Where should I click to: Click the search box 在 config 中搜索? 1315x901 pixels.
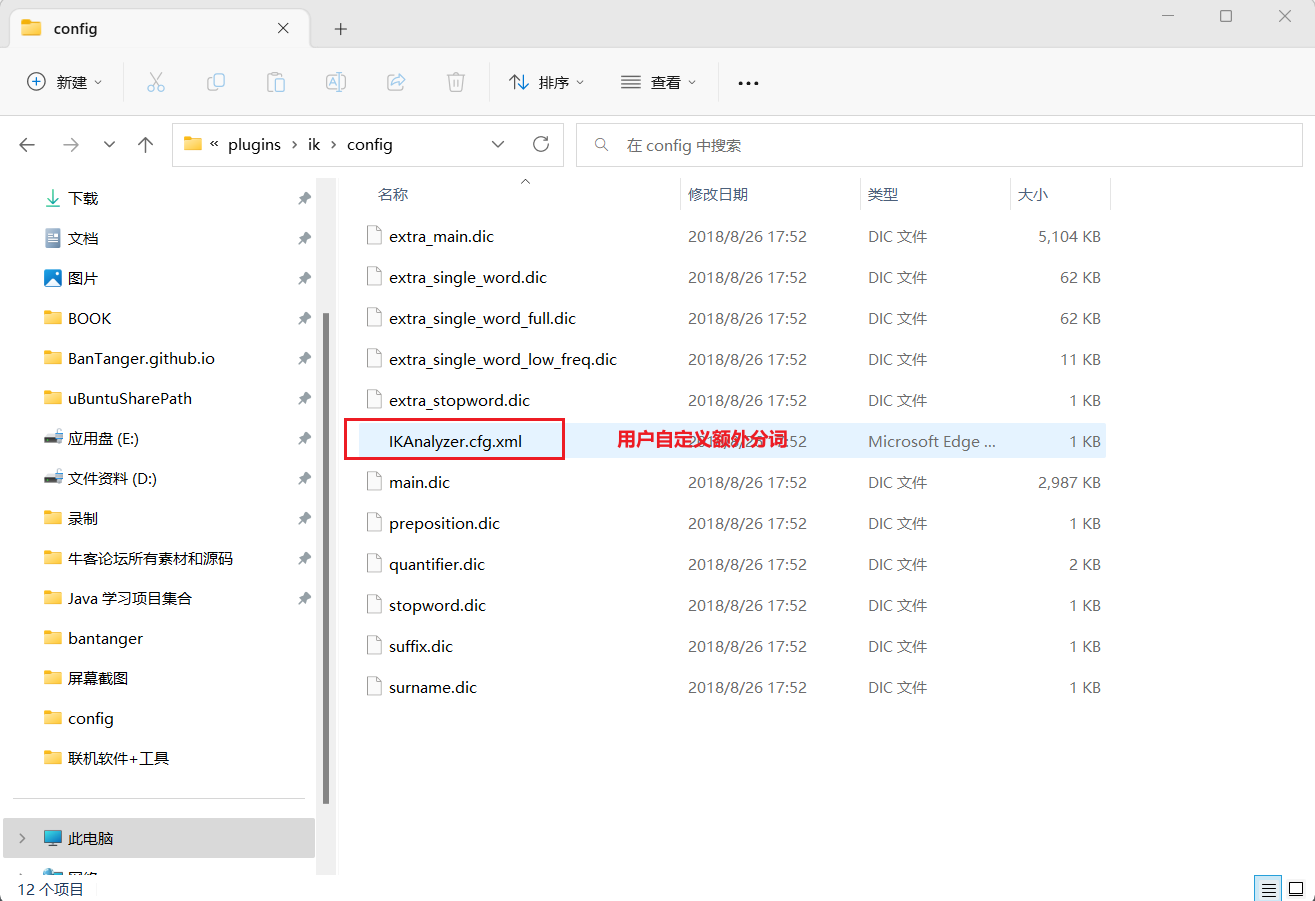pos(940,145)
